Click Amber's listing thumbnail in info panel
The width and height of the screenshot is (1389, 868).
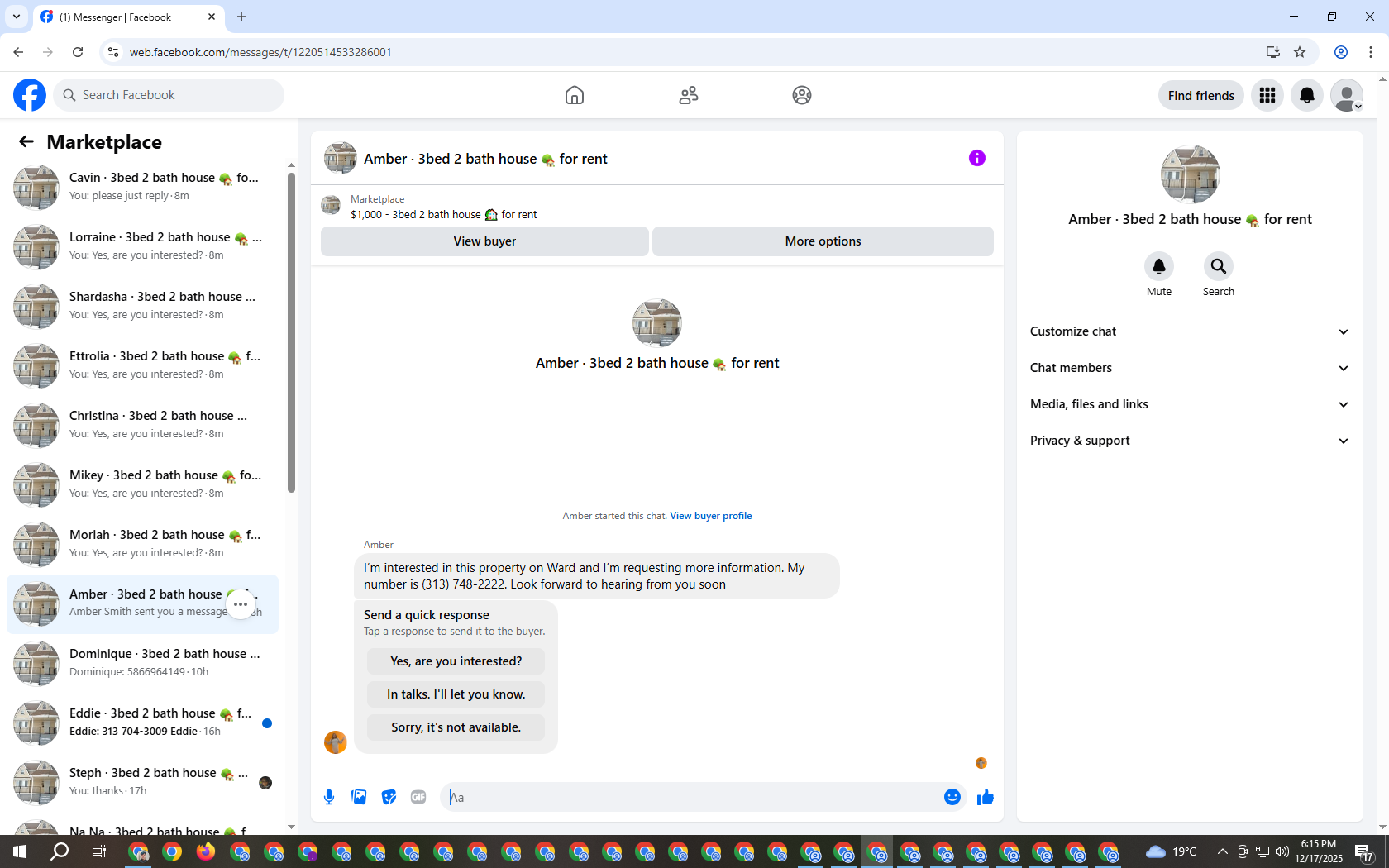click(x=1190, y=174)
